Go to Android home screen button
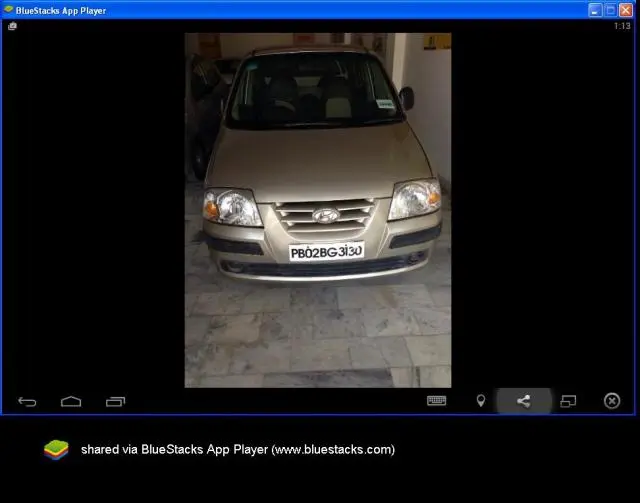640x503 pixels. (x=71, y=402)
